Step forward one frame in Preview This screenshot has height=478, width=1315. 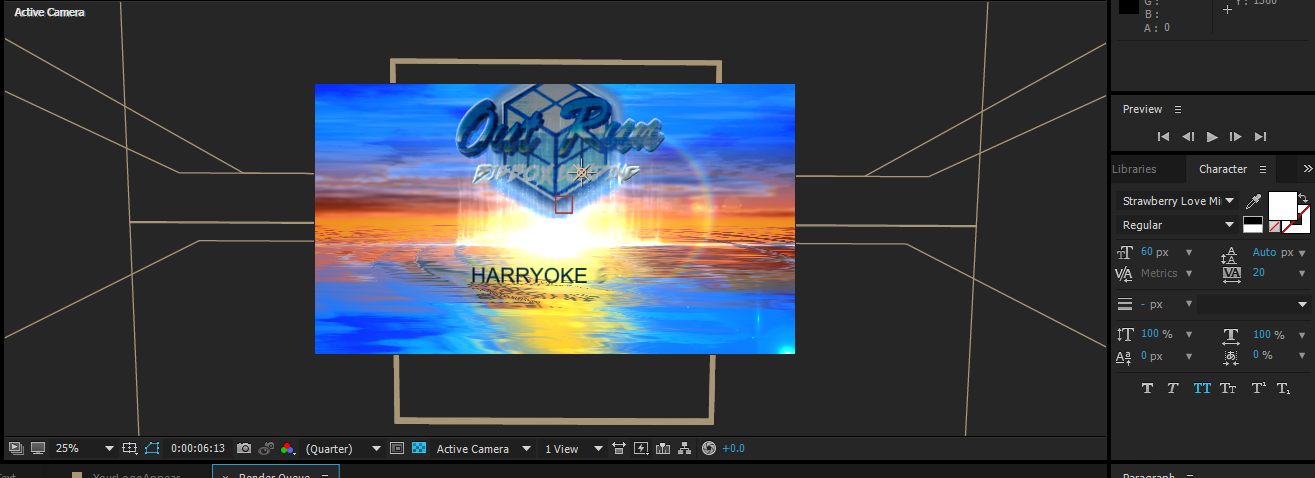[x=1236, y=136]
